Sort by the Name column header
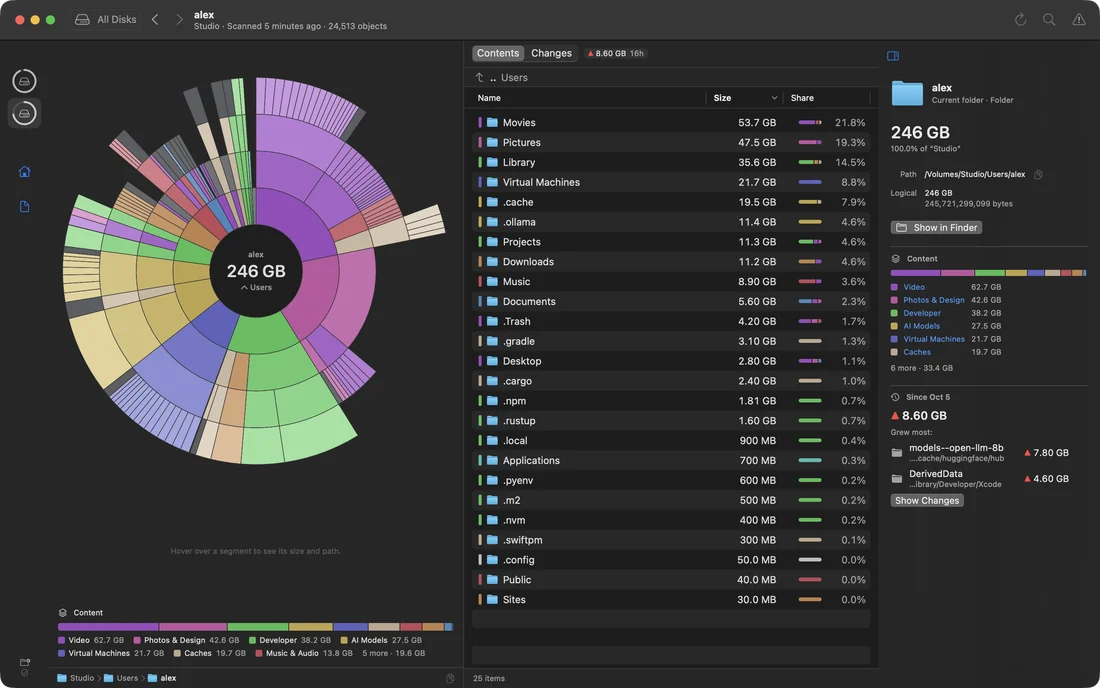 489,98
